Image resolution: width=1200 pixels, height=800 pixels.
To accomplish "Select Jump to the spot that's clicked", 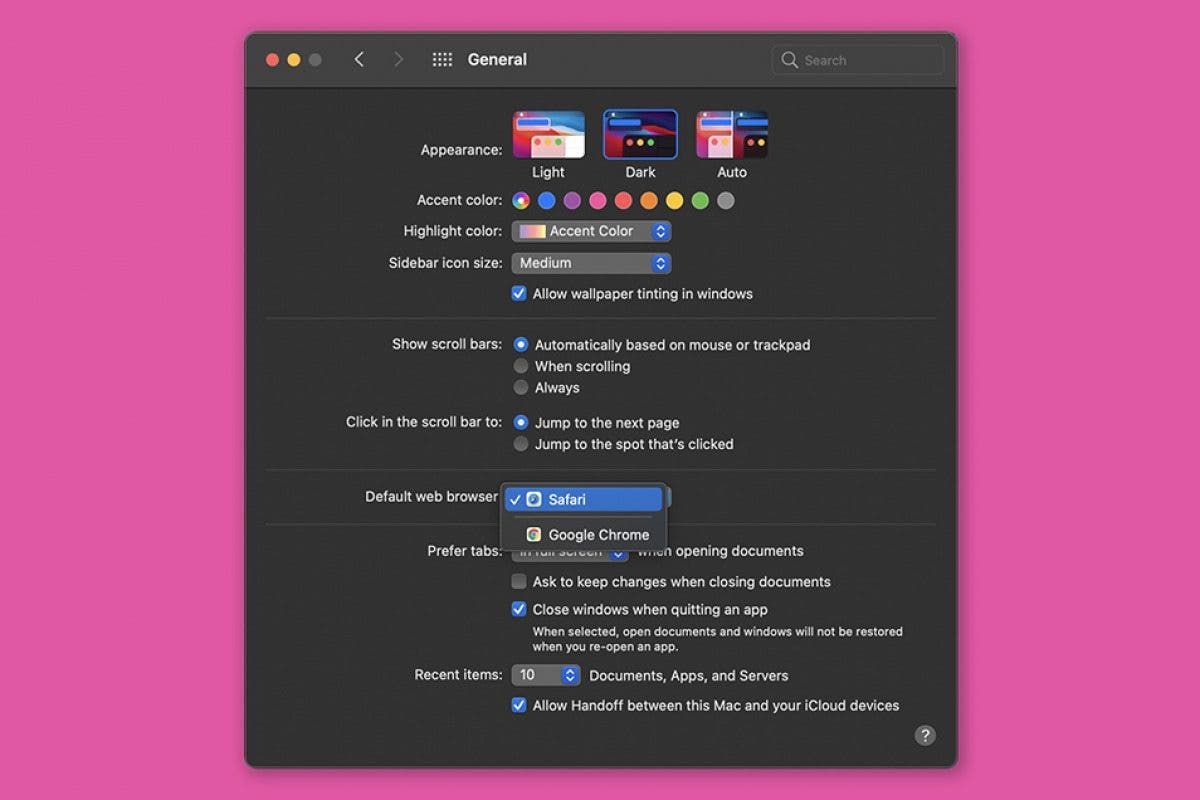I will [521, 444].
